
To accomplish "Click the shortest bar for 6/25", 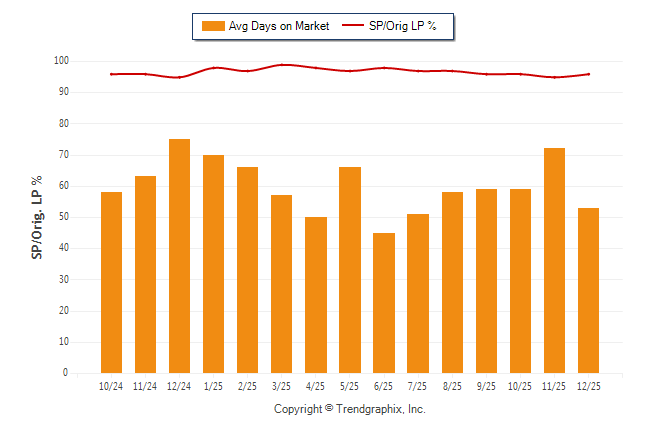I will tap(383, 303).
